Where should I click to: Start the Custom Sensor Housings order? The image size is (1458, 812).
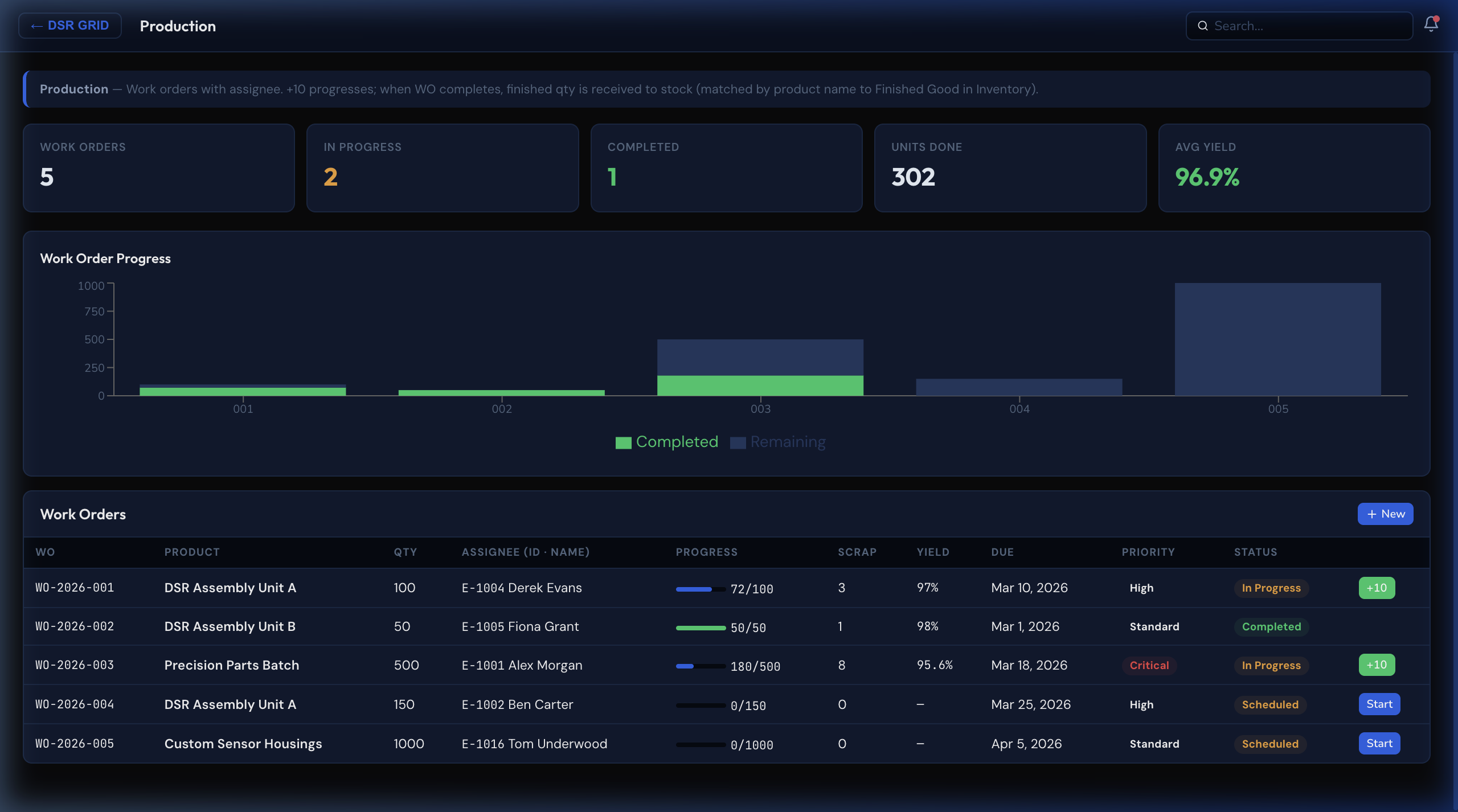pos(1379,744)
